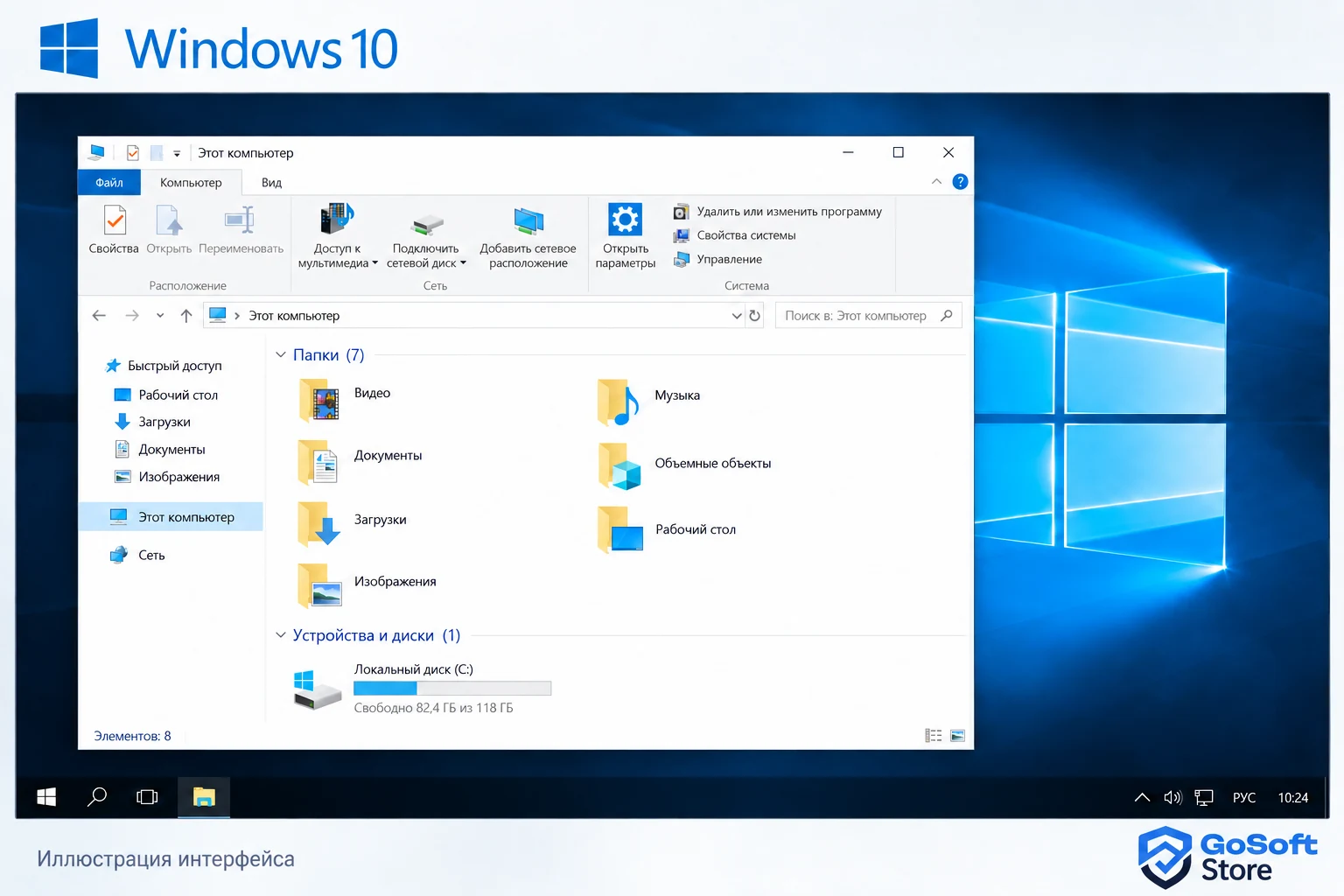Open recent locations dropdown arrow
Image resolution: width=1344 pixels, height=896 pixels.
(x=160, y=316)
